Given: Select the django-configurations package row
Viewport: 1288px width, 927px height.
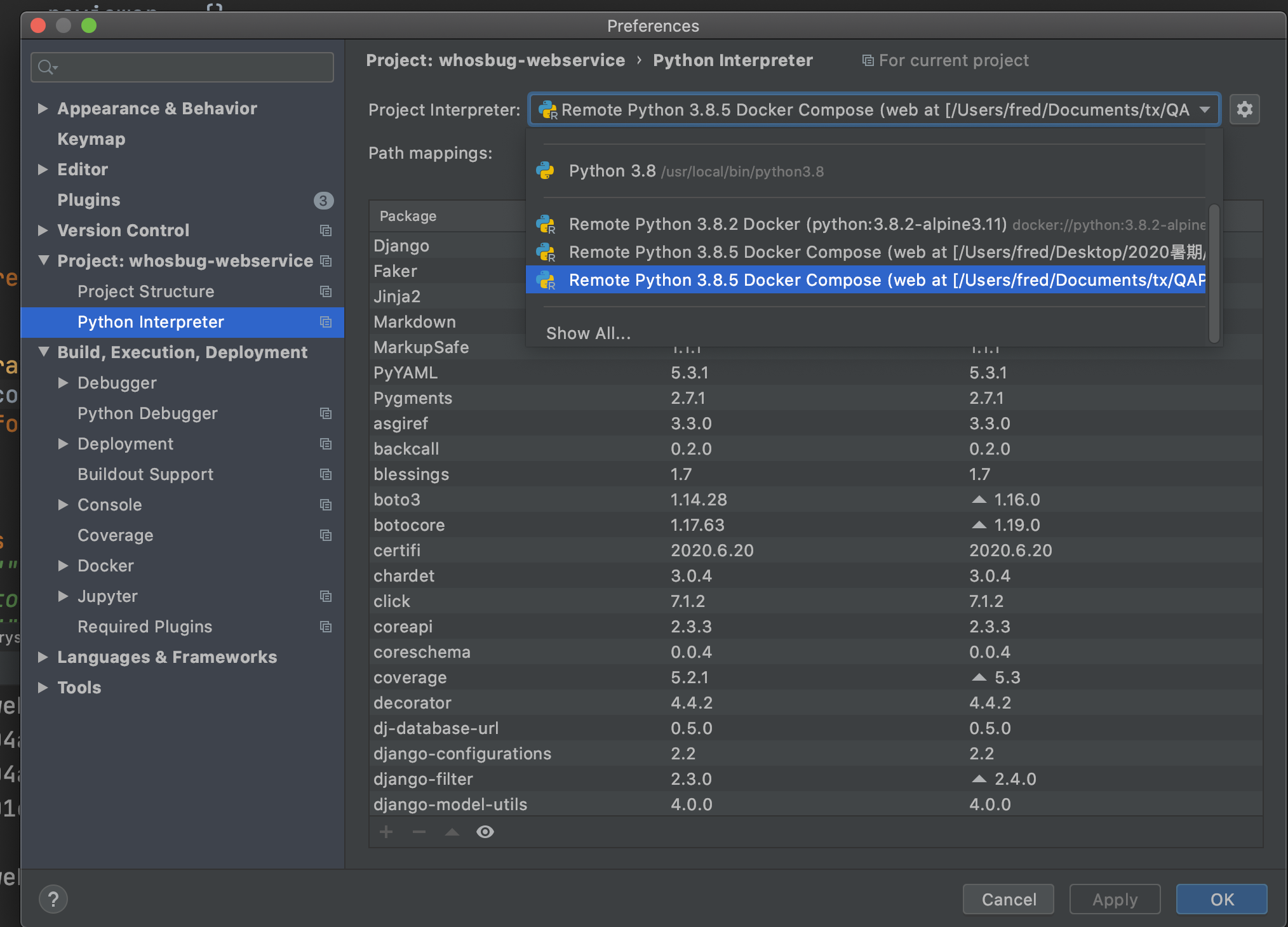Looking at the screenshot, I should coord(815,754).
